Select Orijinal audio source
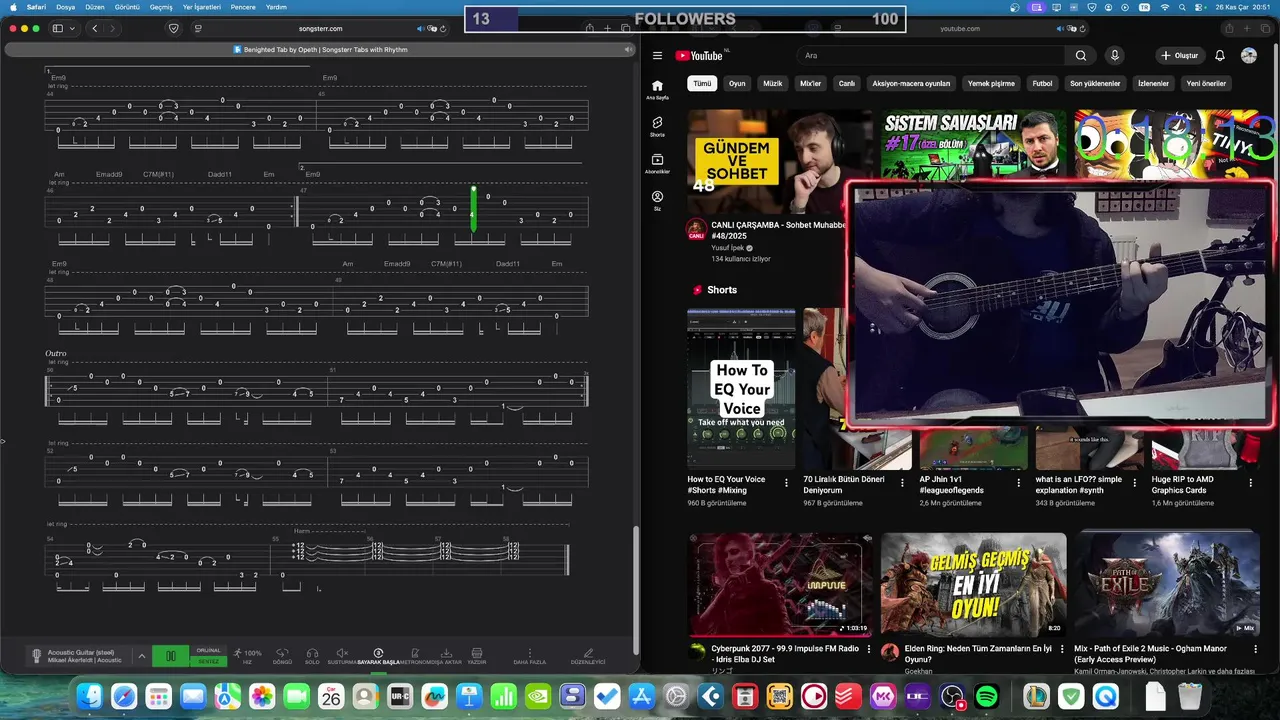Image resolution: width=1280 pixels, height=720 pixels. pos(208,650)
